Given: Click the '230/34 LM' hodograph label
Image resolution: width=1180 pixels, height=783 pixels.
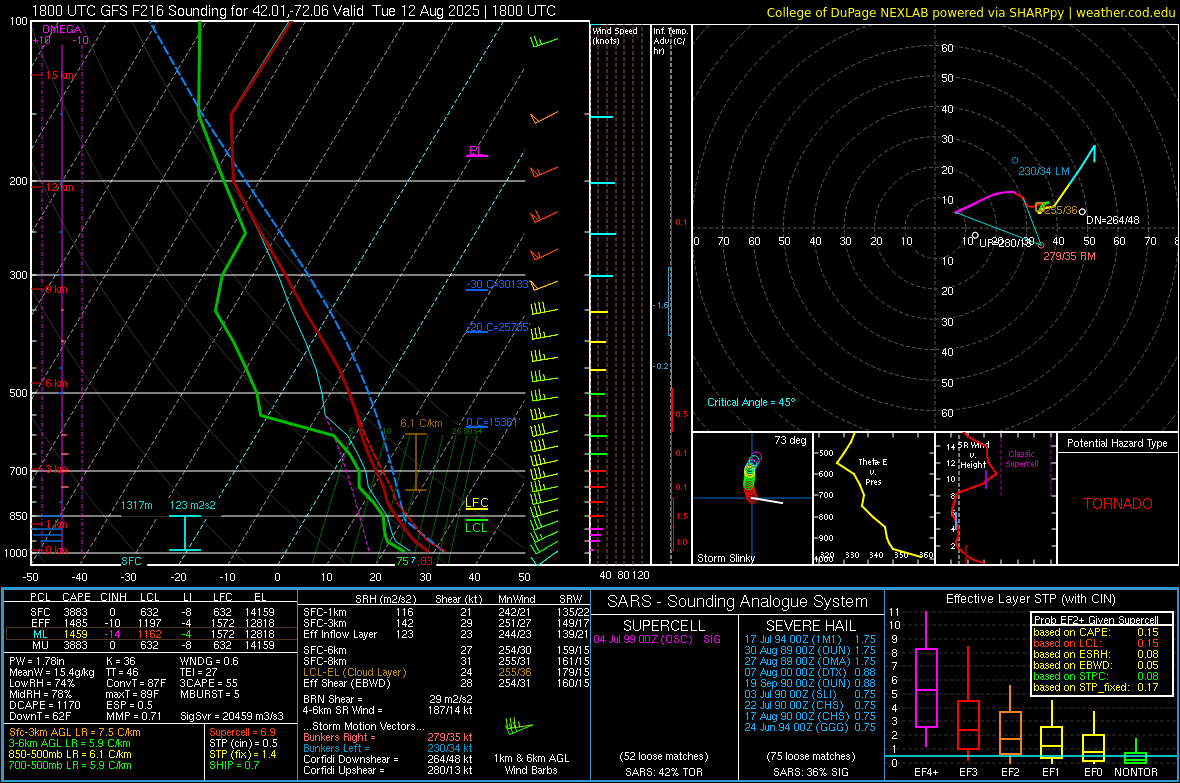Looking at the screenshot, I should pos(1044,172).
